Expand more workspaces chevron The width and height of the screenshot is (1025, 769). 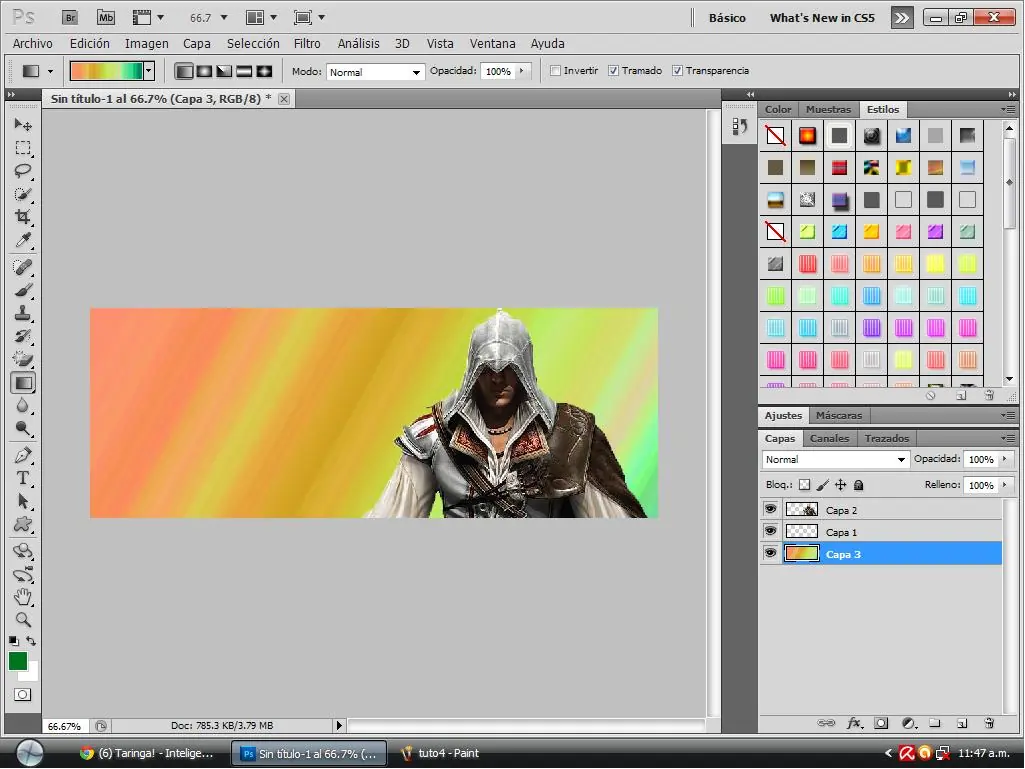coord(901,18)
